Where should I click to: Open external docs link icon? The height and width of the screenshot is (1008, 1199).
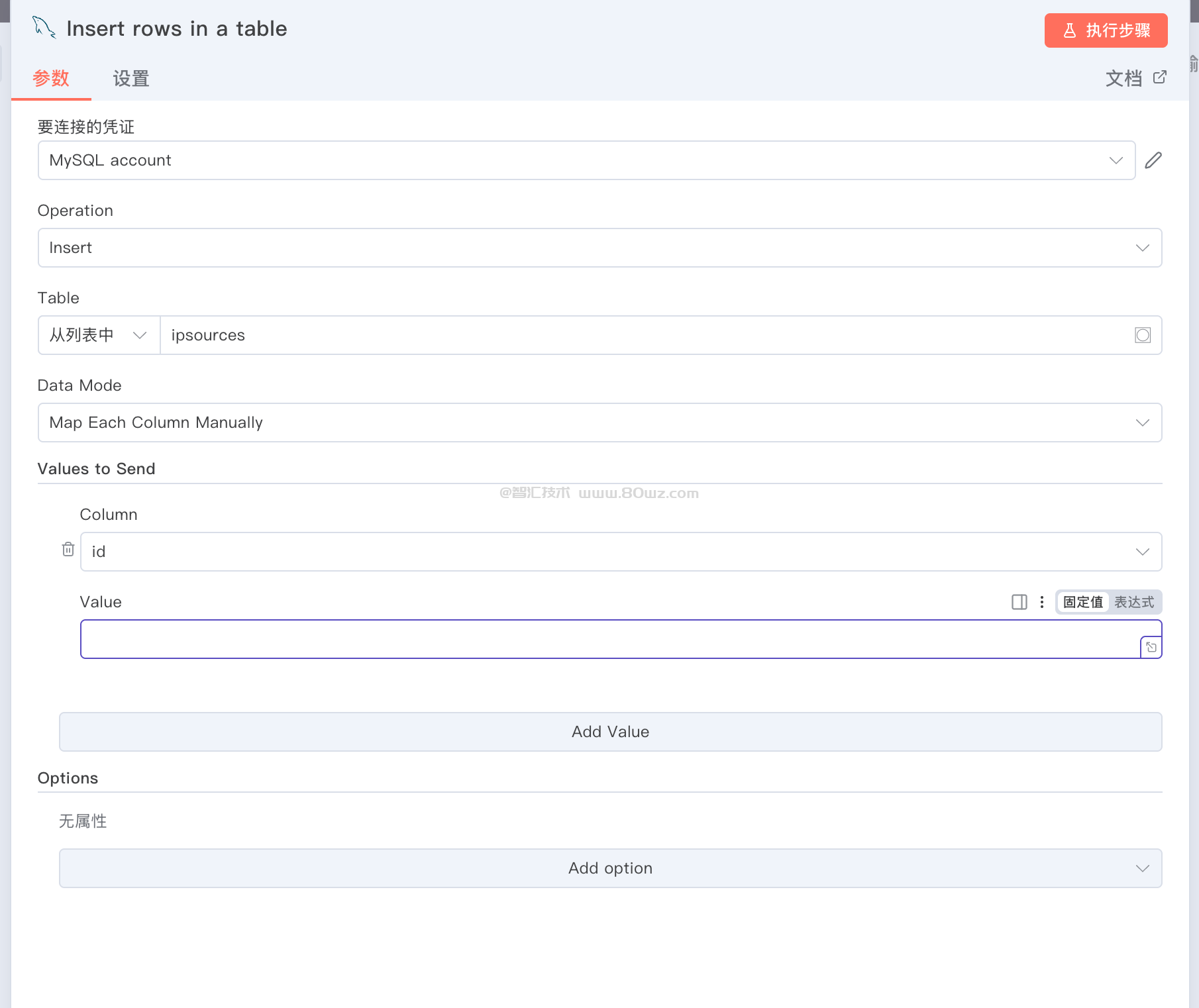[x=1160, y=77]
